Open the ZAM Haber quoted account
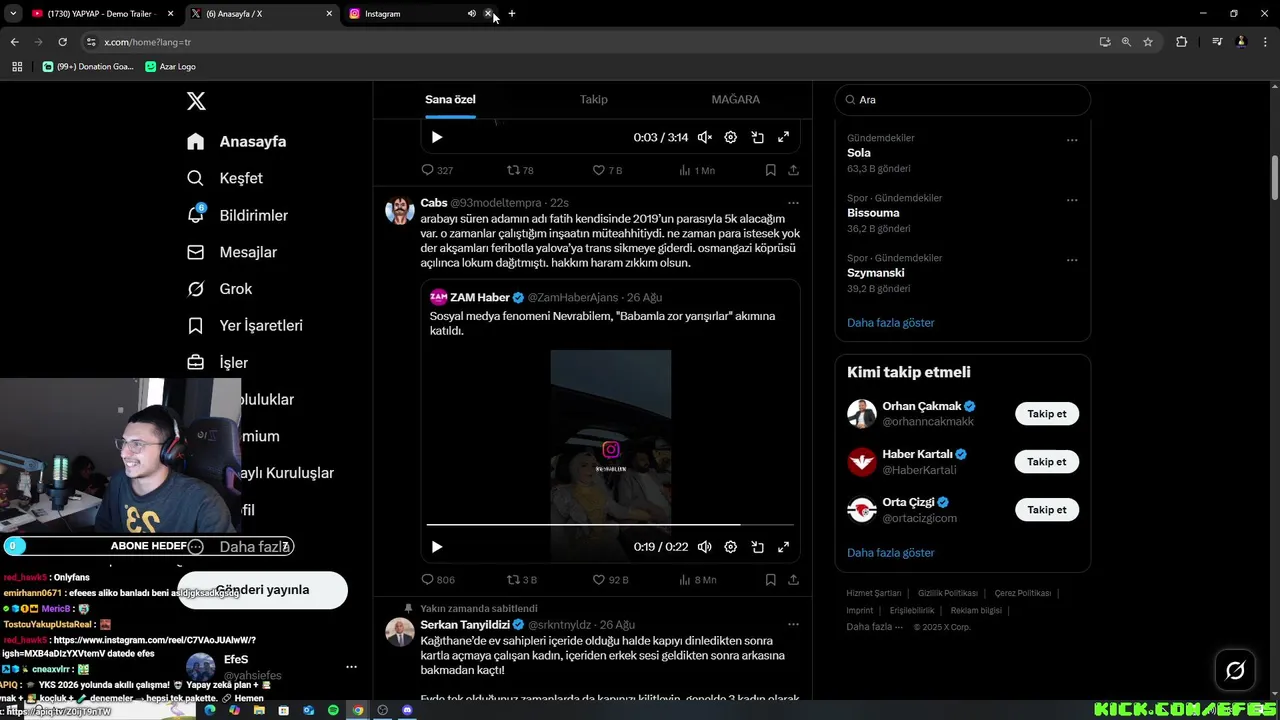 [x=479, y=297]
